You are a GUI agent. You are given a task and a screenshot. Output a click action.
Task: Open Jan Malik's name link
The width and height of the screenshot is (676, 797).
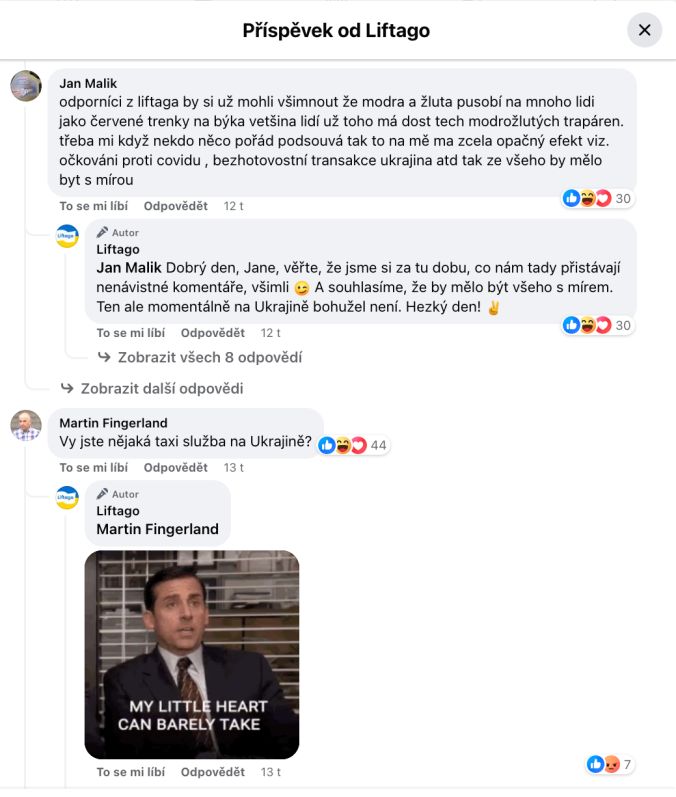coord(88,84)
